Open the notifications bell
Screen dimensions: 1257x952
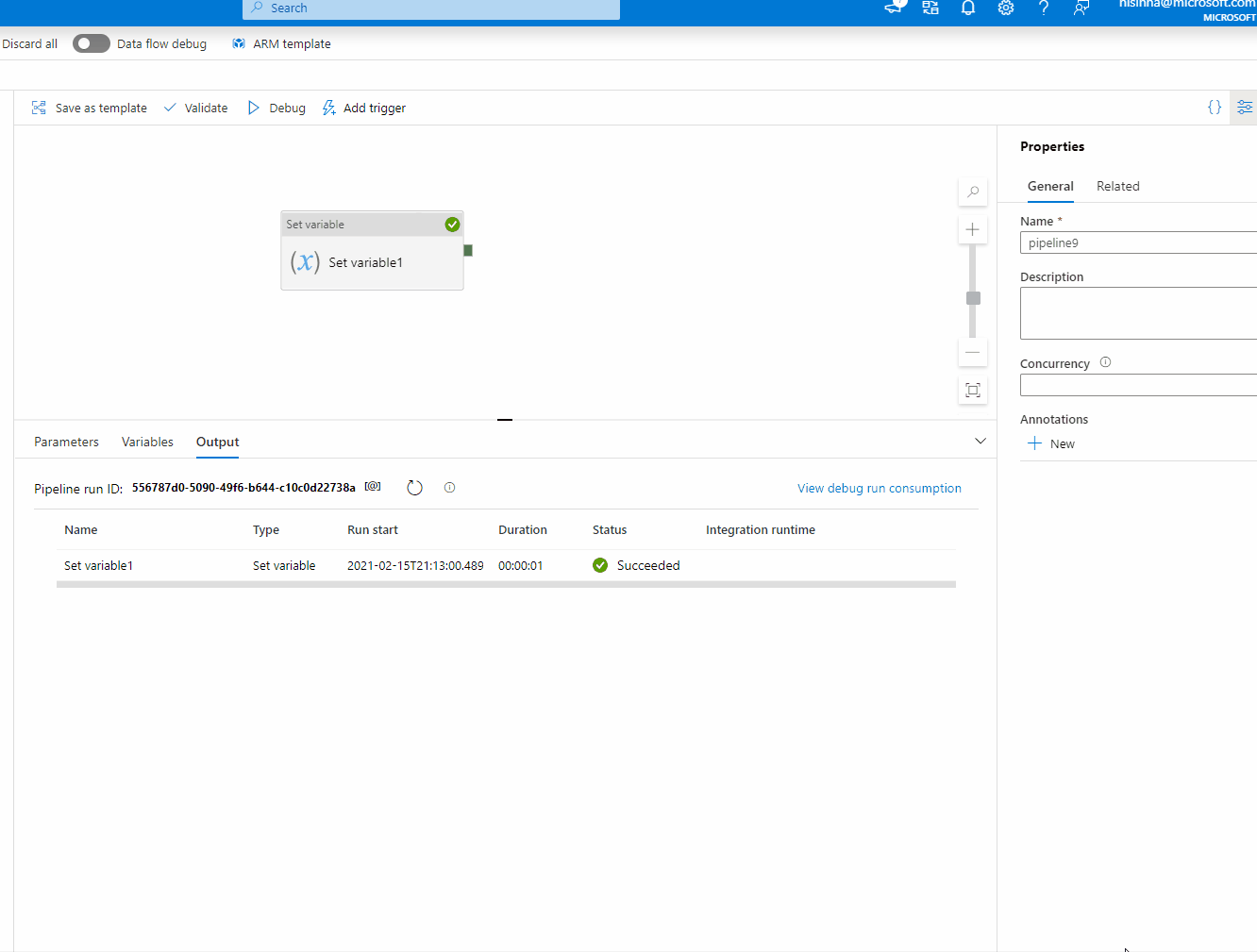(x=968, y=8)
